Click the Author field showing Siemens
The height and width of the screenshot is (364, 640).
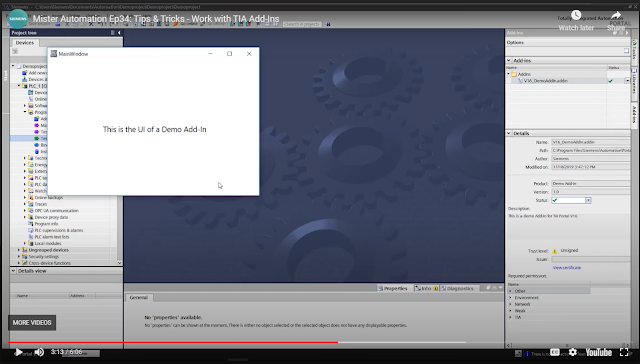tap(591, 158)
